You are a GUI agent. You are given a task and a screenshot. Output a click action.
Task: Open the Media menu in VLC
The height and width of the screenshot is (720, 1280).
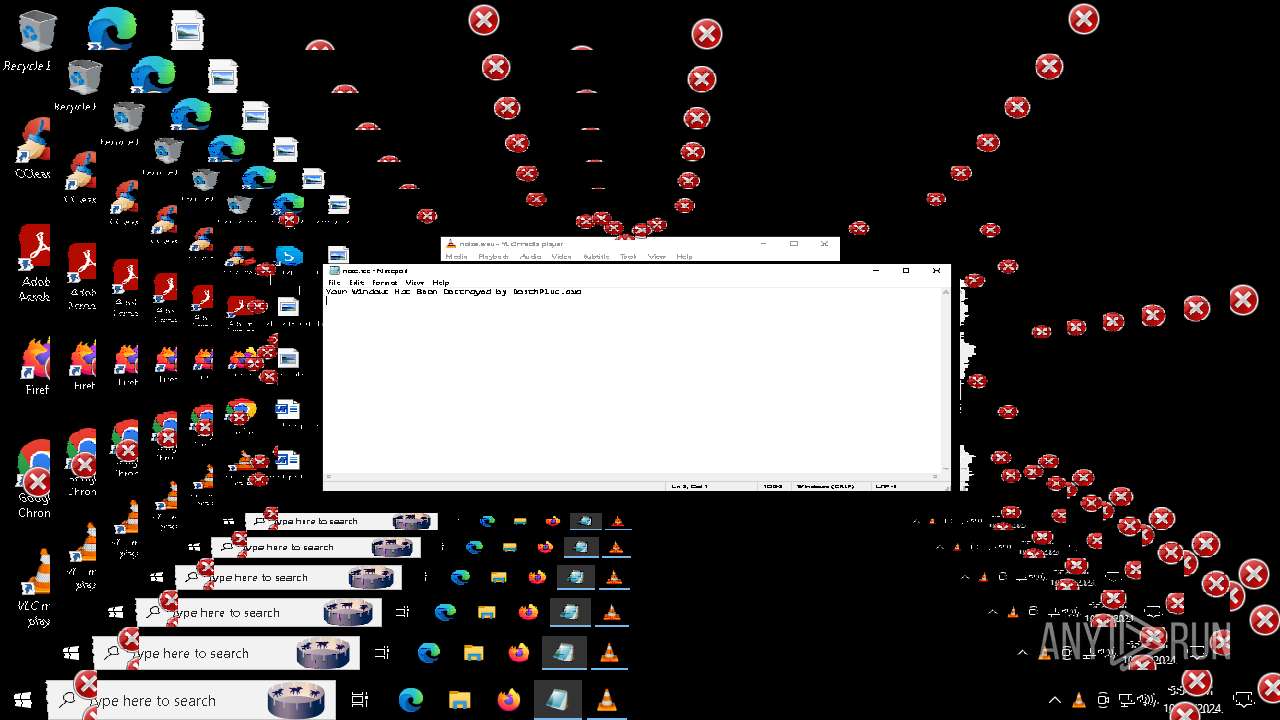456,257
